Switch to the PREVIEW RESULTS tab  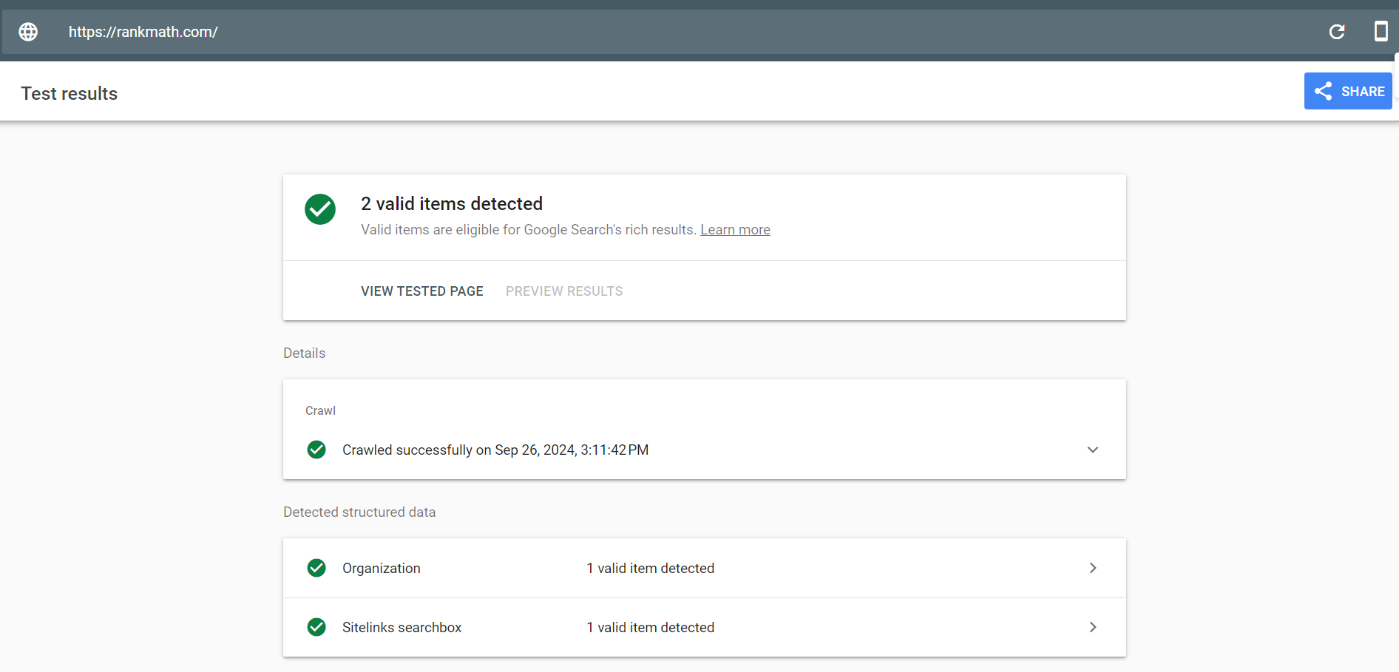(563, 291)
